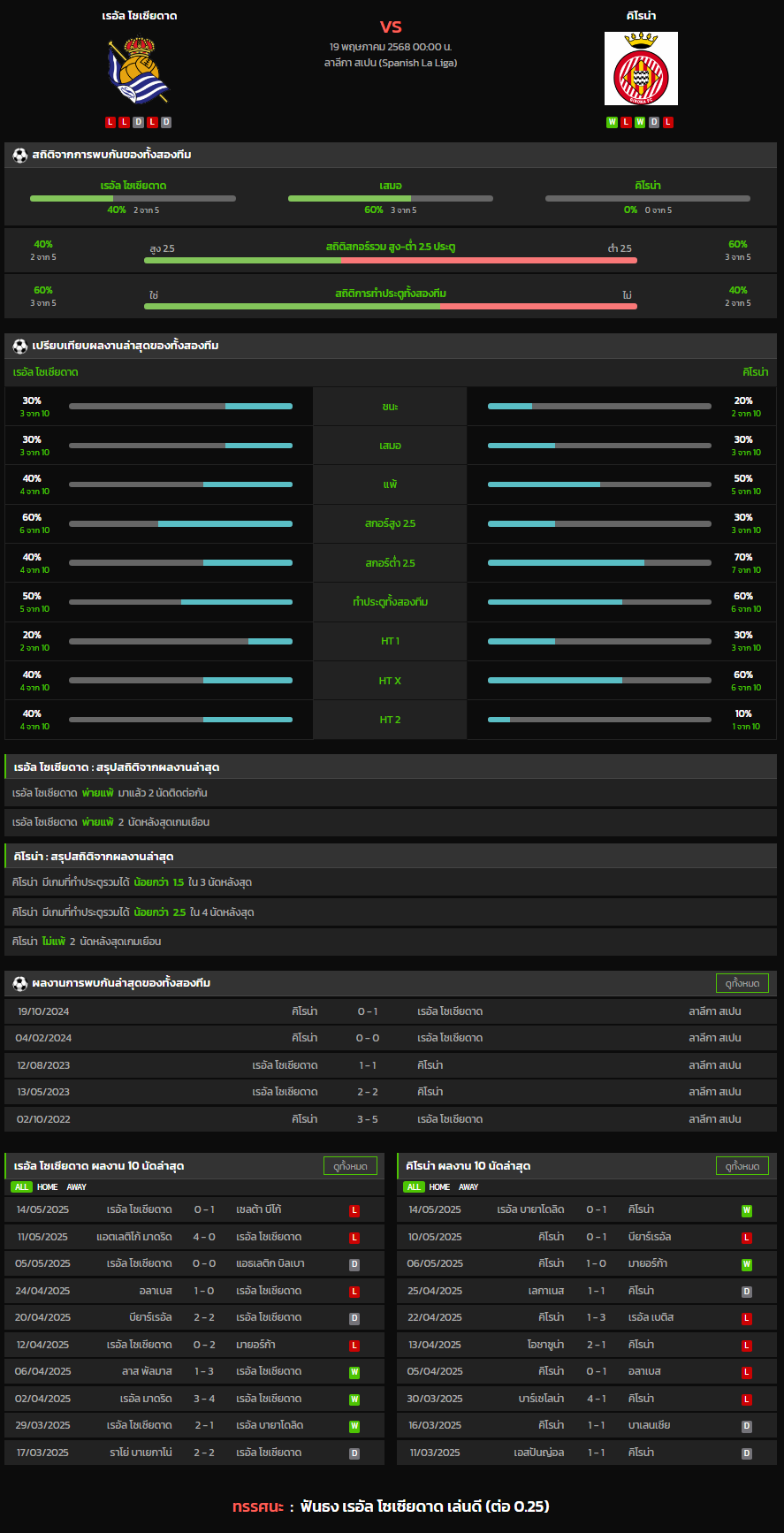Click the L badge on Girona's 30/03/2025 match

747,1400
